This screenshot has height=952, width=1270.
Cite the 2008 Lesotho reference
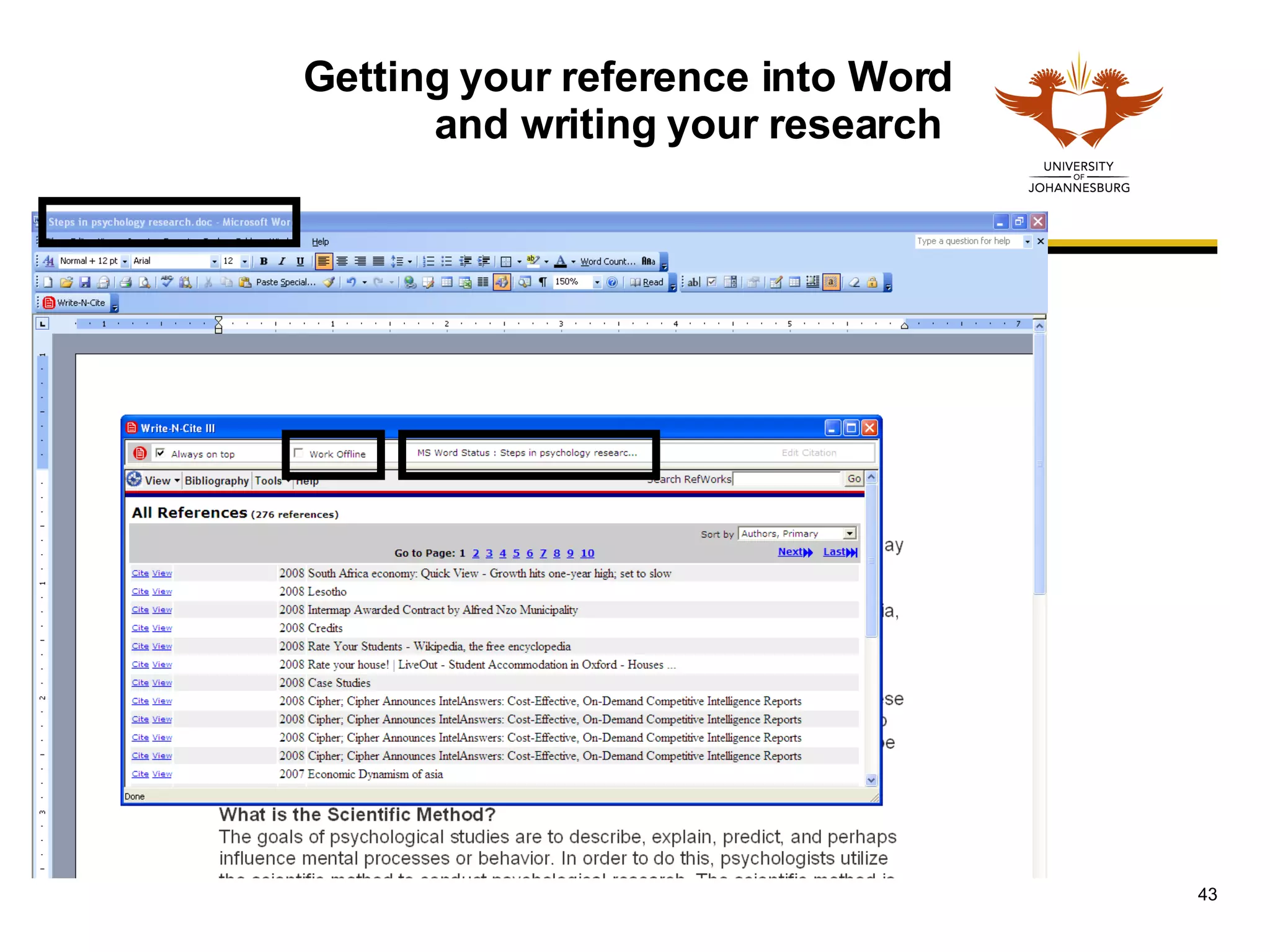pyautogui.click(x=140, y=591)
